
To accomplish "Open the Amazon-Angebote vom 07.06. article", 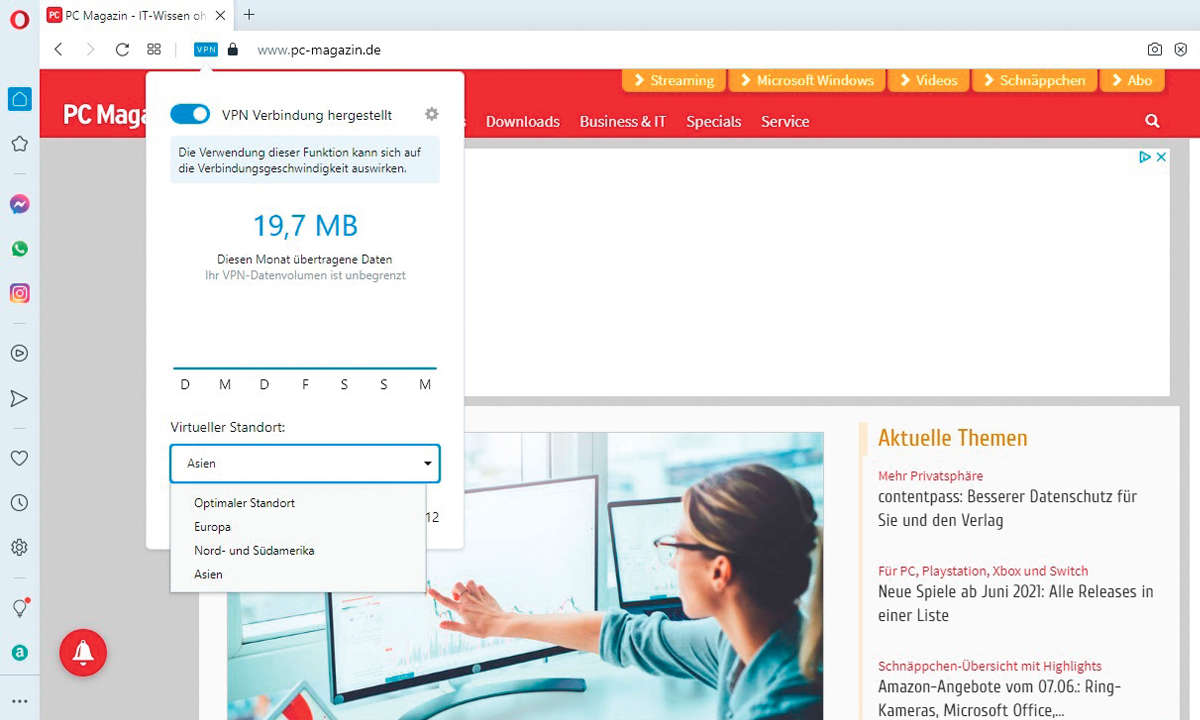I will pos(1000,698).
